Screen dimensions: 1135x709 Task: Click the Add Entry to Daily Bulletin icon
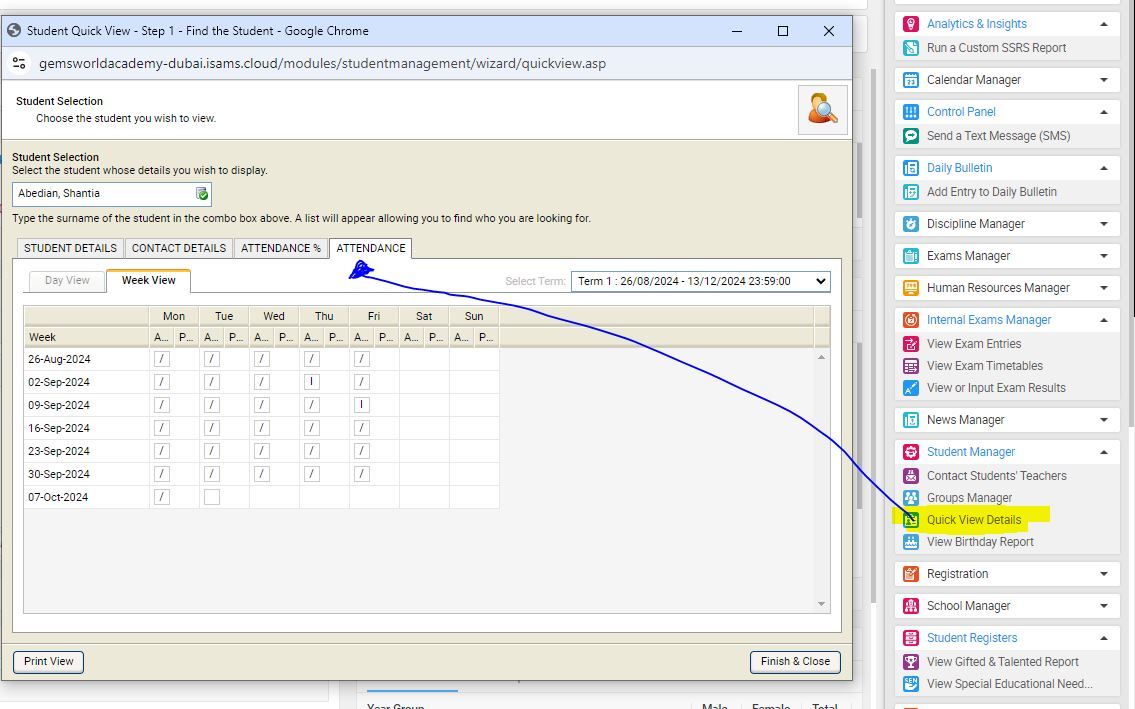pos(910,192)
